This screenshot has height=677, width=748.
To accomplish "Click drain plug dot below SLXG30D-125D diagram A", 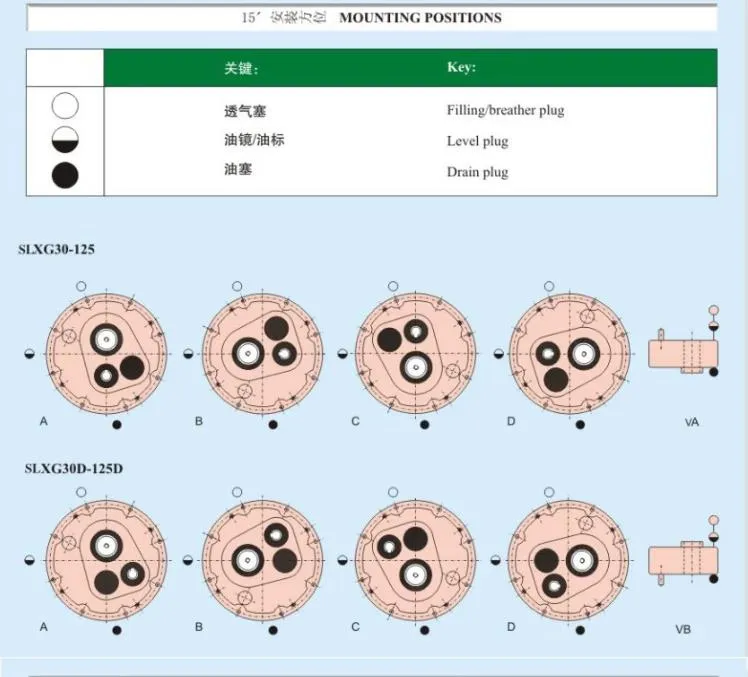I will 117,630.
